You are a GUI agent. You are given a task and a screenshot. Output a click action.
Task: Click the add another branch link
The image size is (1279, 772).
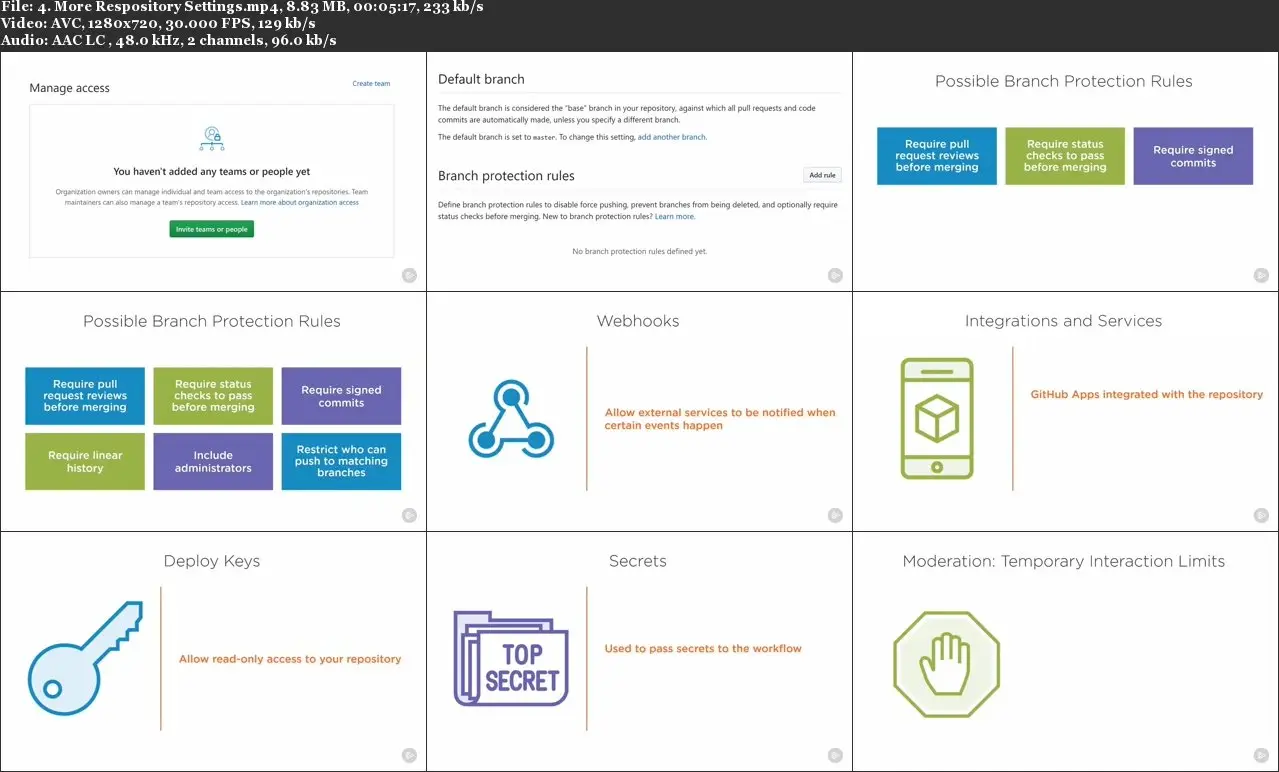[672, 137]
